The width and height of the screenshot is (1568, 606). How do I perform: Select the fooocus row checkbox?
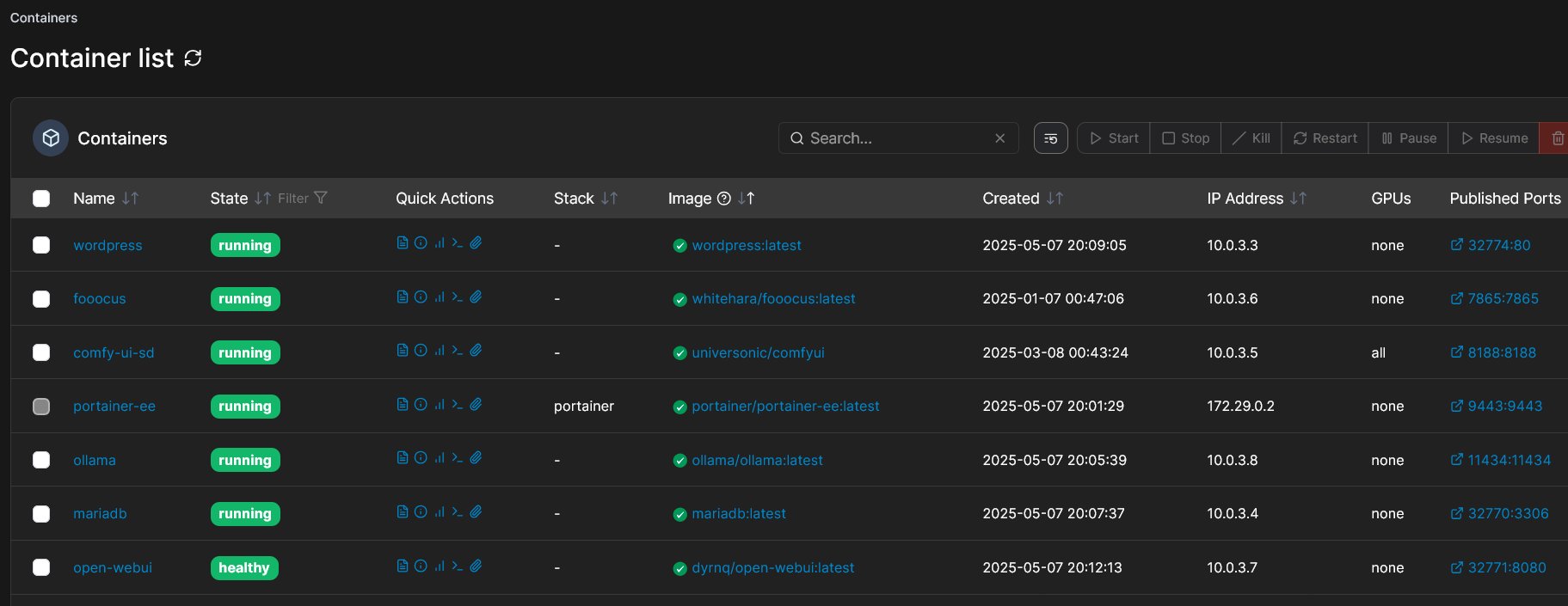pyautogui.click(x=41, y=299)
